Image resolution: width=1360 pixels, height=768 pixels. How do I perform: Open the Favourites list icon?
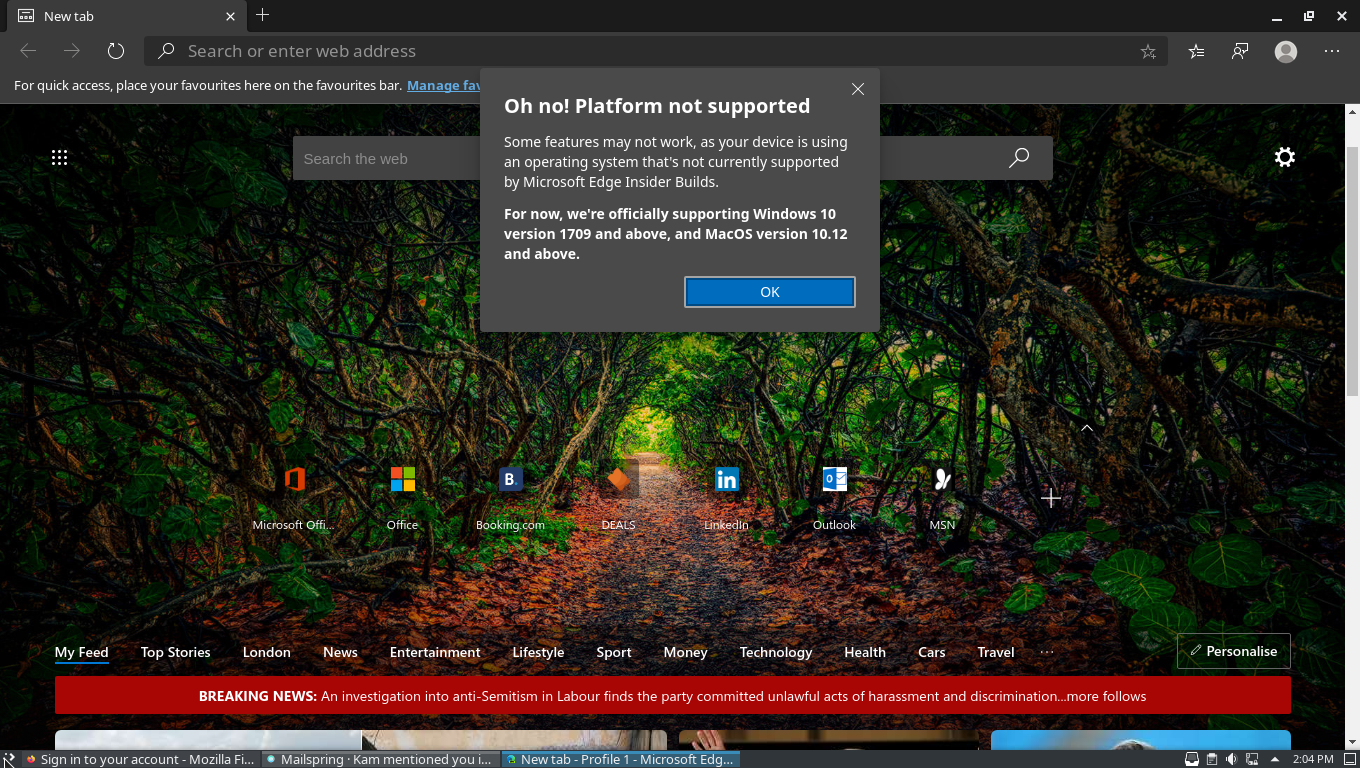[1196, 50]
